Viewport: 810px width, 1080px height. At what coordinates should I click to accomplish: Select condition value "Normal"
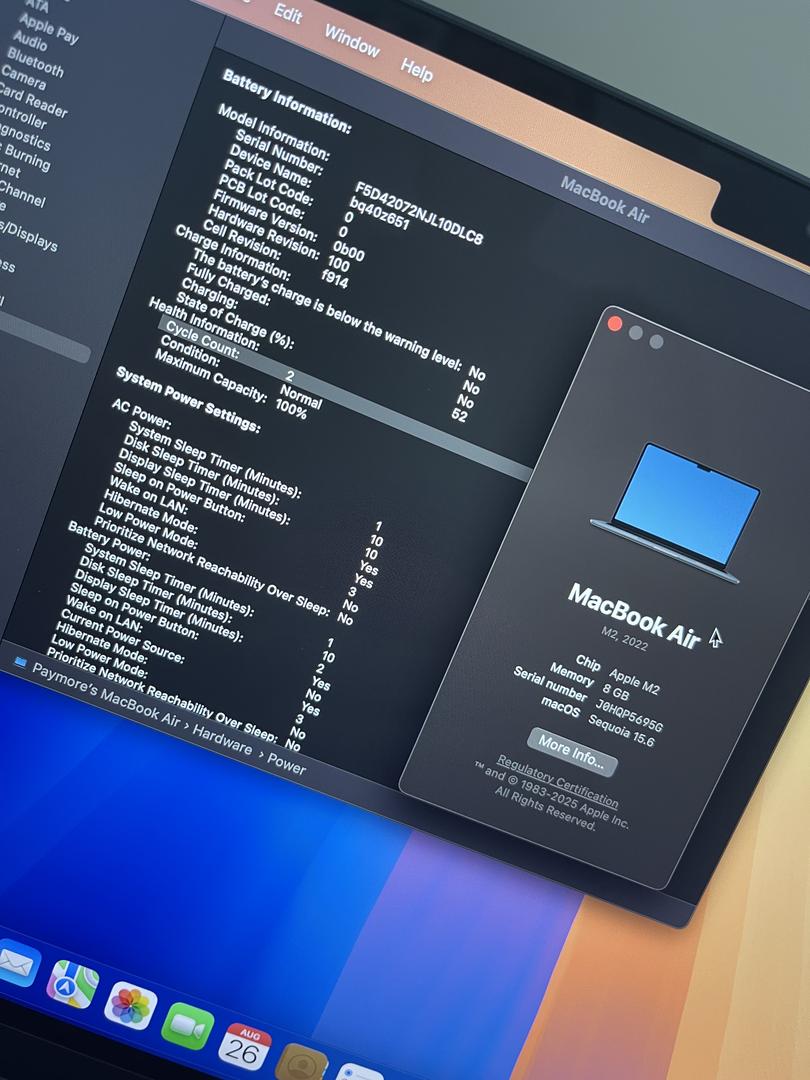pos(301,397)
